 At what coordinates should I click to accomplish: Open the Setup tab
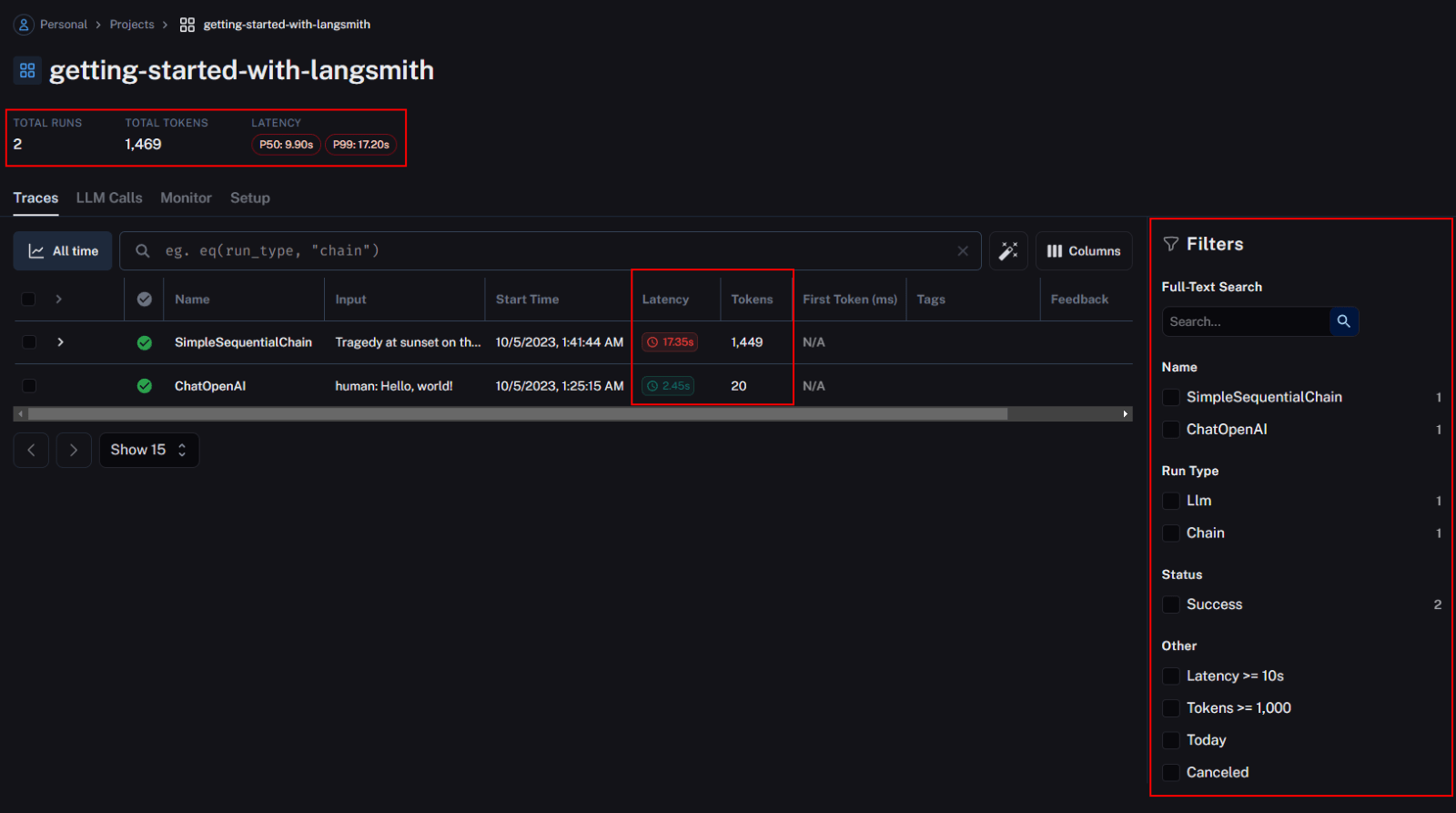pyautogui.click(x=250, y=198)
